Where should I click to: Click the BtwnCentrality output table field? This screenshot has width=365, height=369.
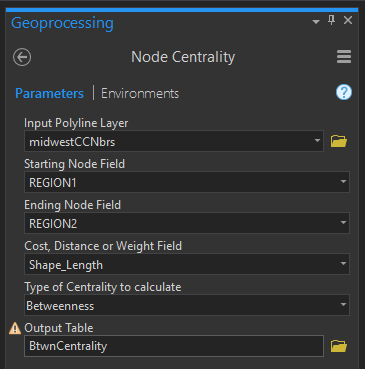(x=174, y=346)
